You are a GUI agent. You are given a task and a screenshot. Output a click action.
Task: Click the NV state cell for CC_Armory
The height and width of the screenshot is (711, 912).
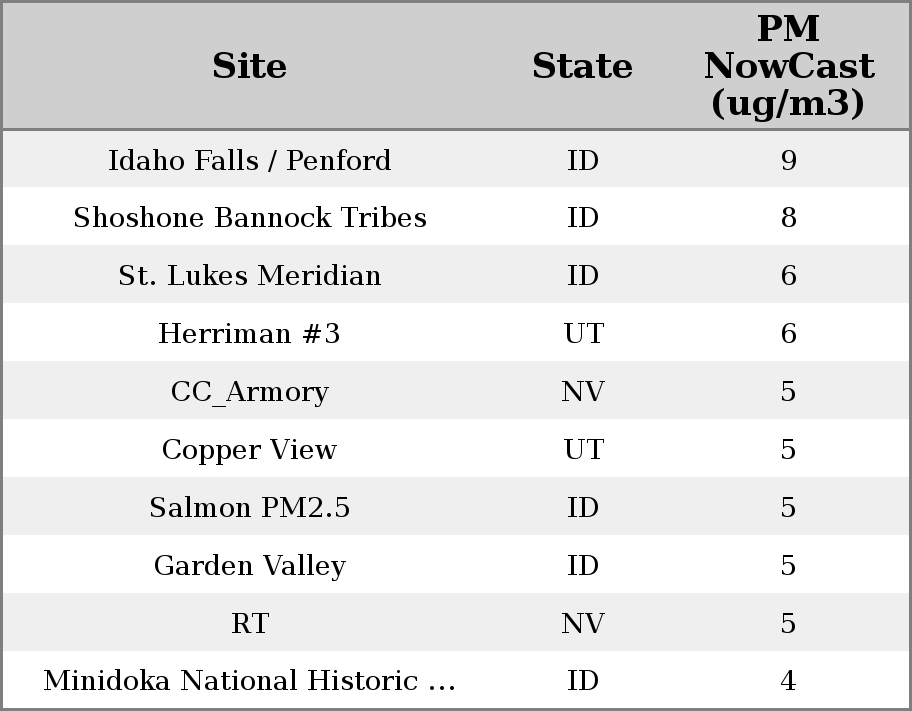[583, 392]
